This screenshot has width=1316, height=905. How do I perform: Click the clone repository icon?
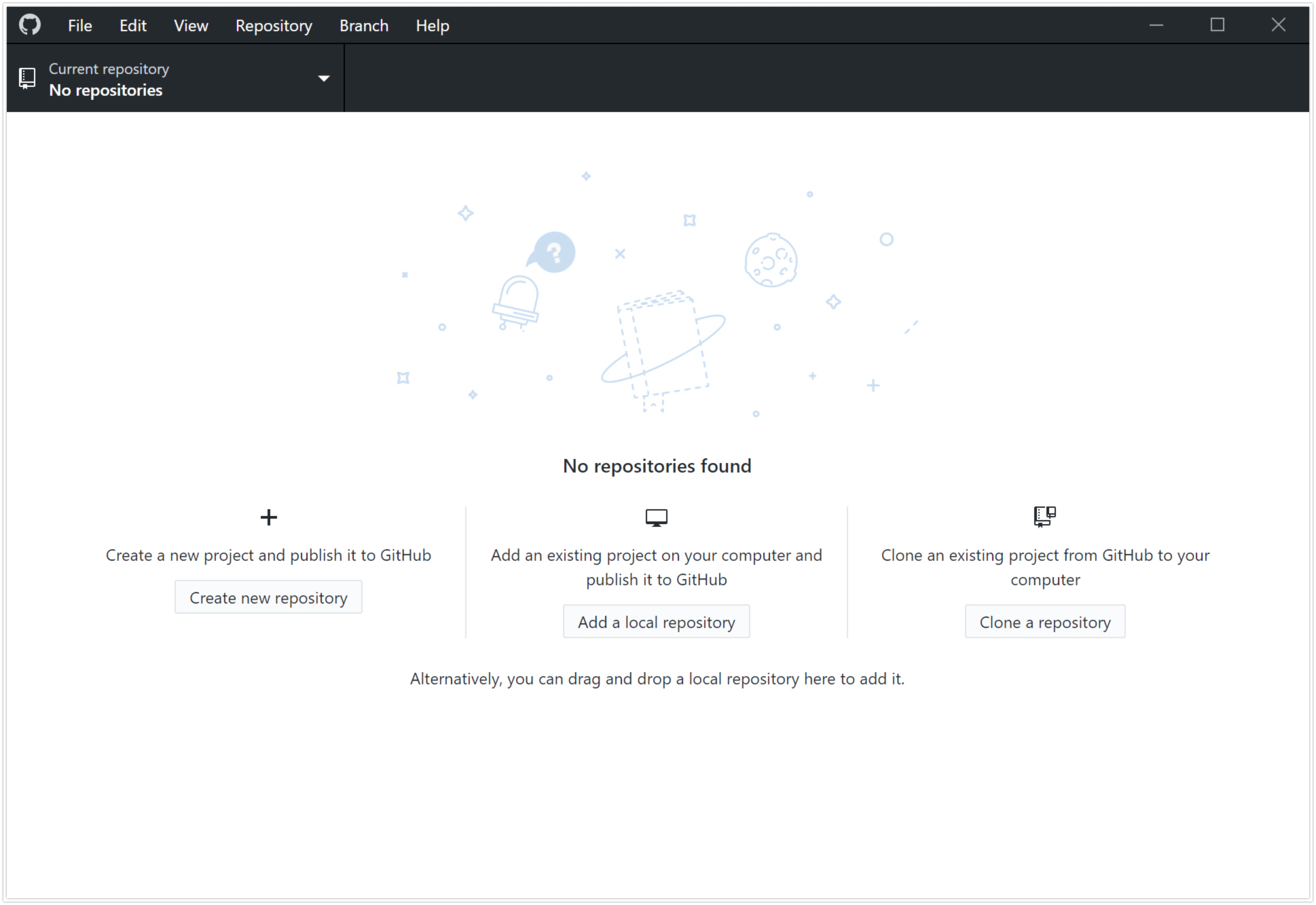1044,516
